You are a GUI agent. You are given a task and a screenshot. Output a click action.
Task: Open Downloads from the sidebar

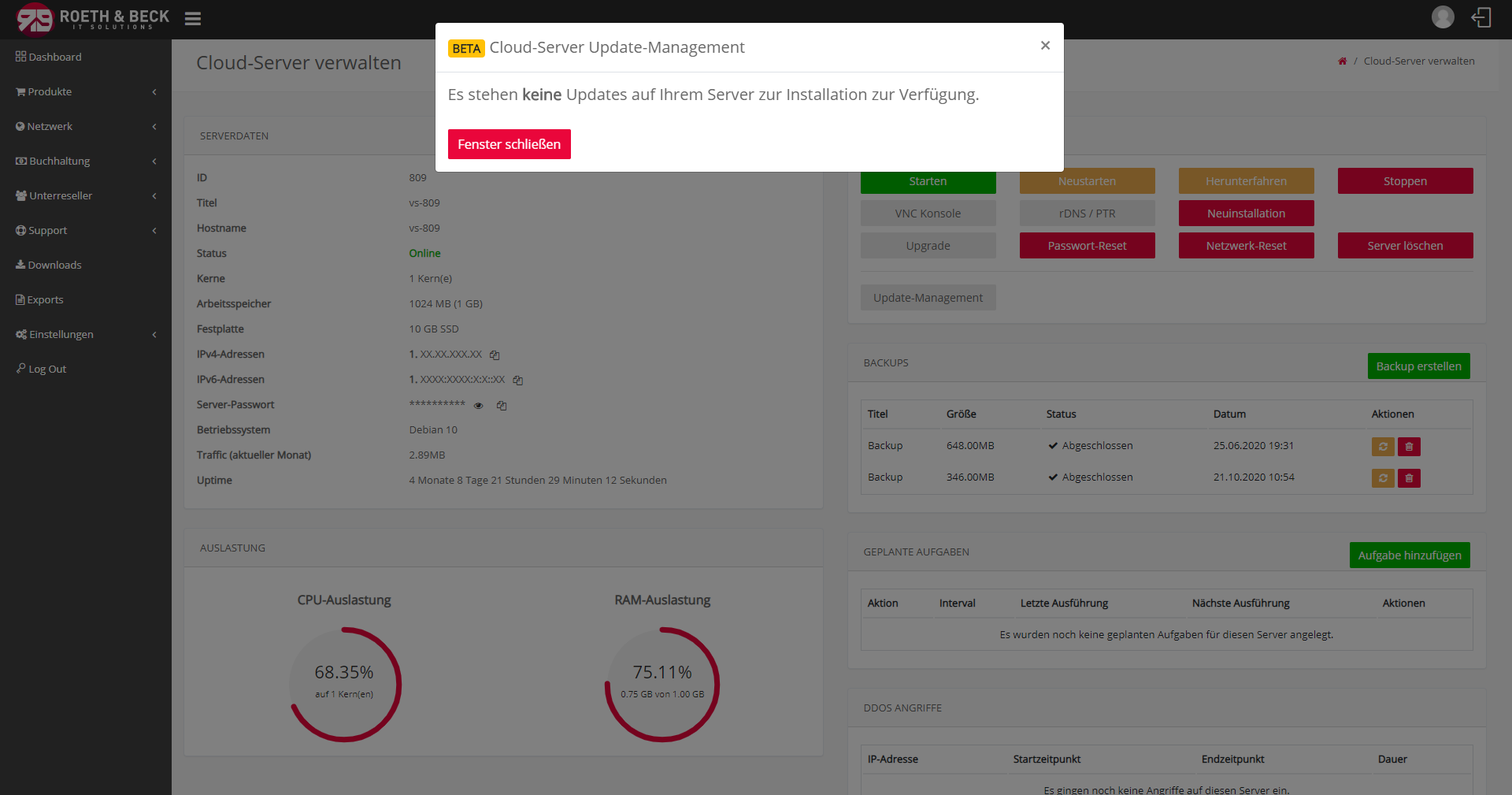click(x=54, y=266)
